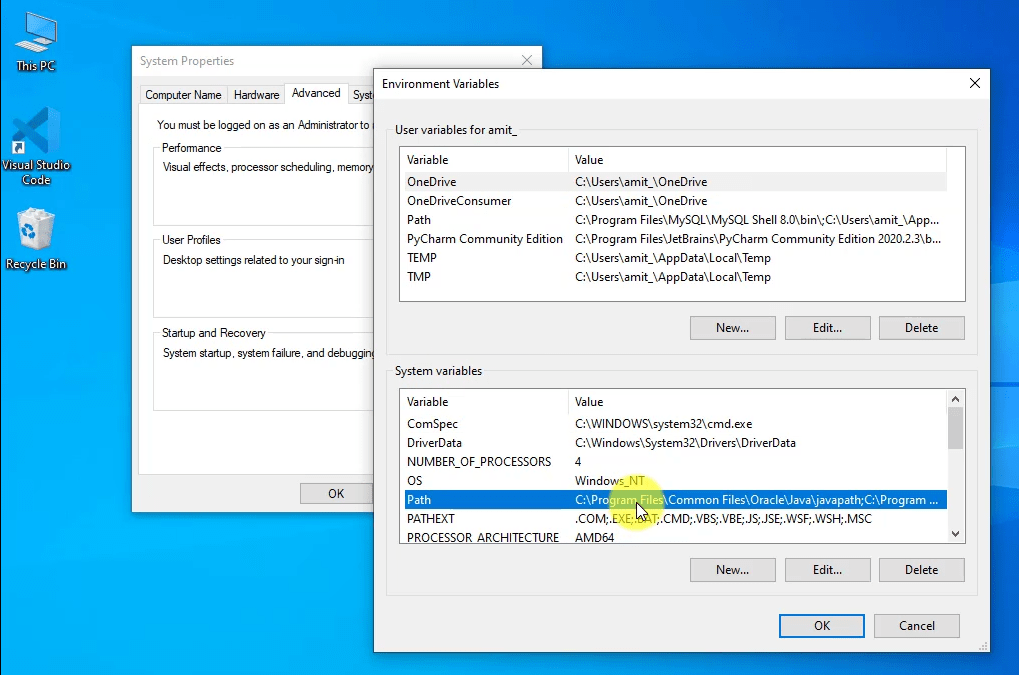This screenshot has width=1019, height=675.
Task: Switch to the Computer Name tab
Action: click(x=183, y=94)
